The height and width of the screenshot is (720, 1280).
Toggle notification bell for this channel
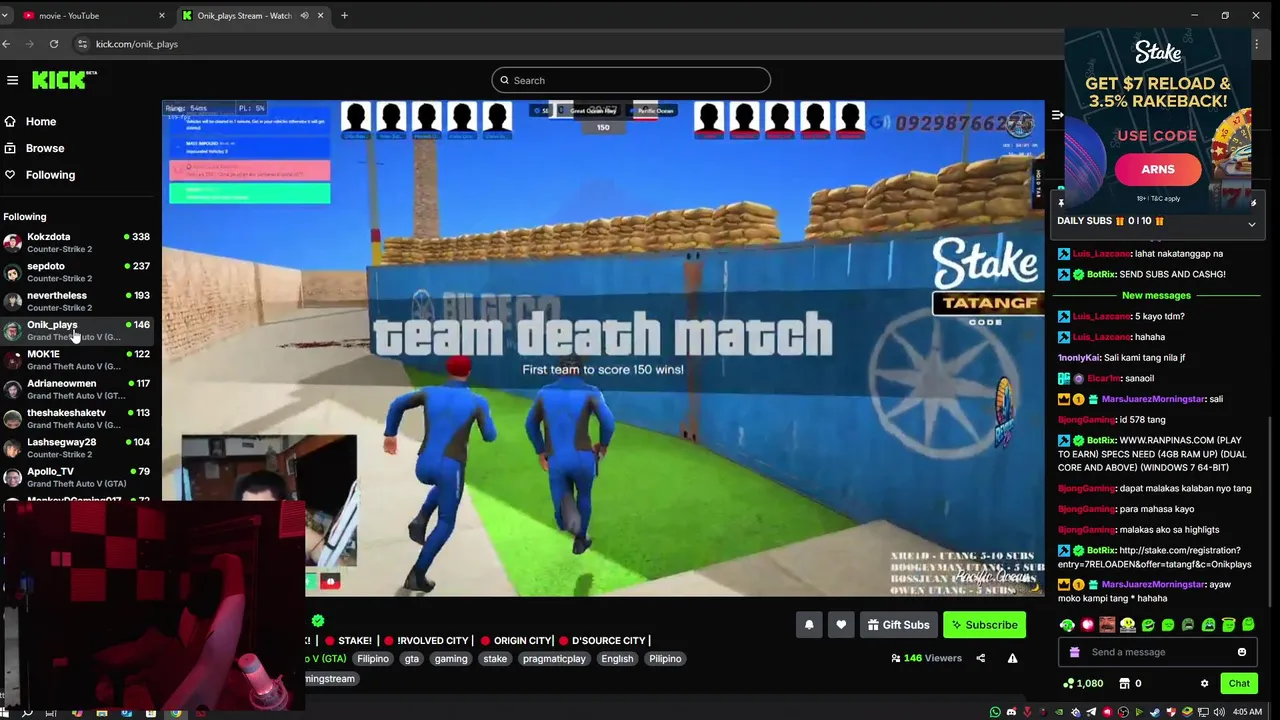click(x=809, y=625)
